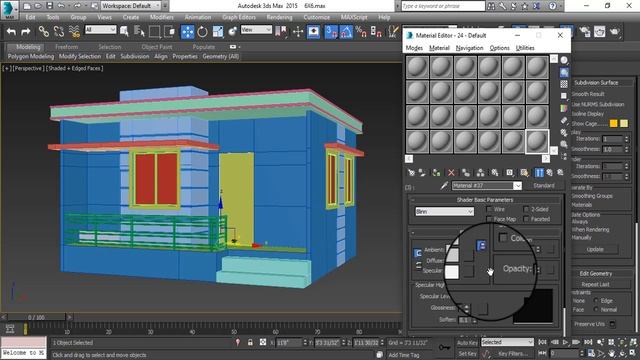Viewport: 640px width, 360px height.
Task: Open the Select by Name dialog
Action: [139, 31]
